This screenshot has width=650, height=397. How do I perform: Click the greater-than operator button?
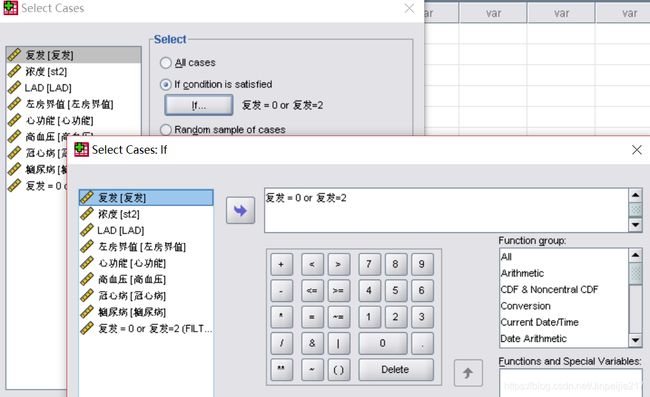[x=338, y=264]
